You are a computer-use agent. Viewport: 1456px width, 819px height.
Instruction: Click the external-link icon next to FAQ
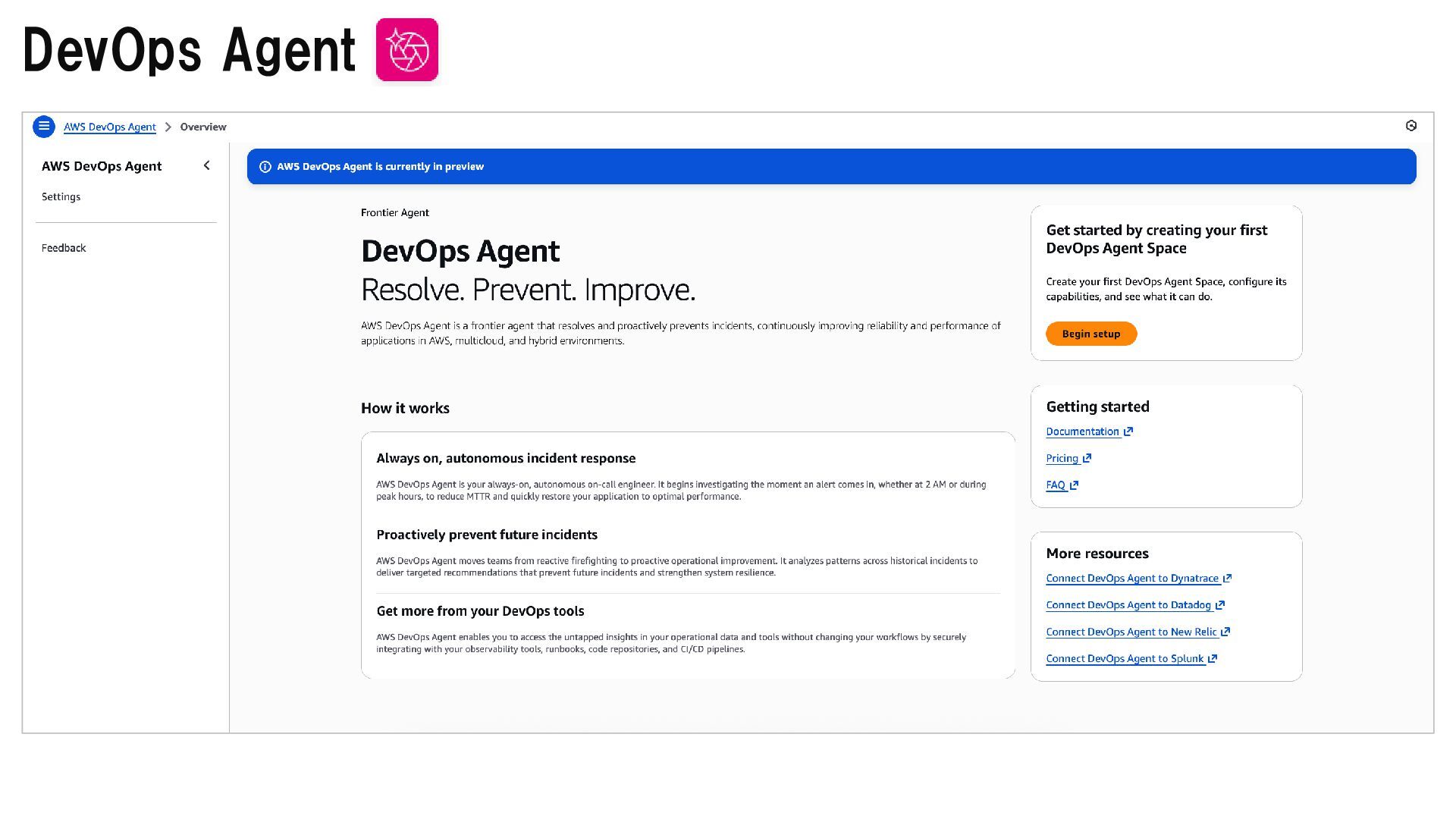(1074, 485)
